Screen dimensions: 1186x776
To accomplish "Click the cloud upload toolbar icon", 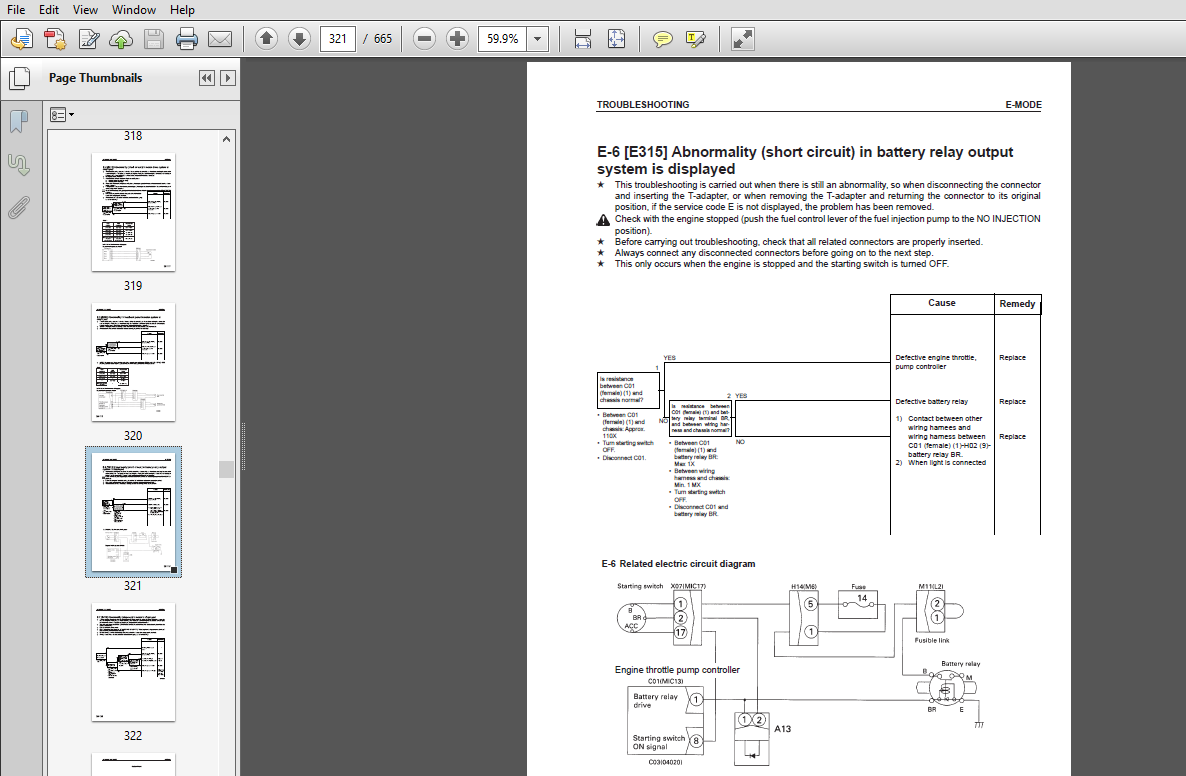I will 121,39.
